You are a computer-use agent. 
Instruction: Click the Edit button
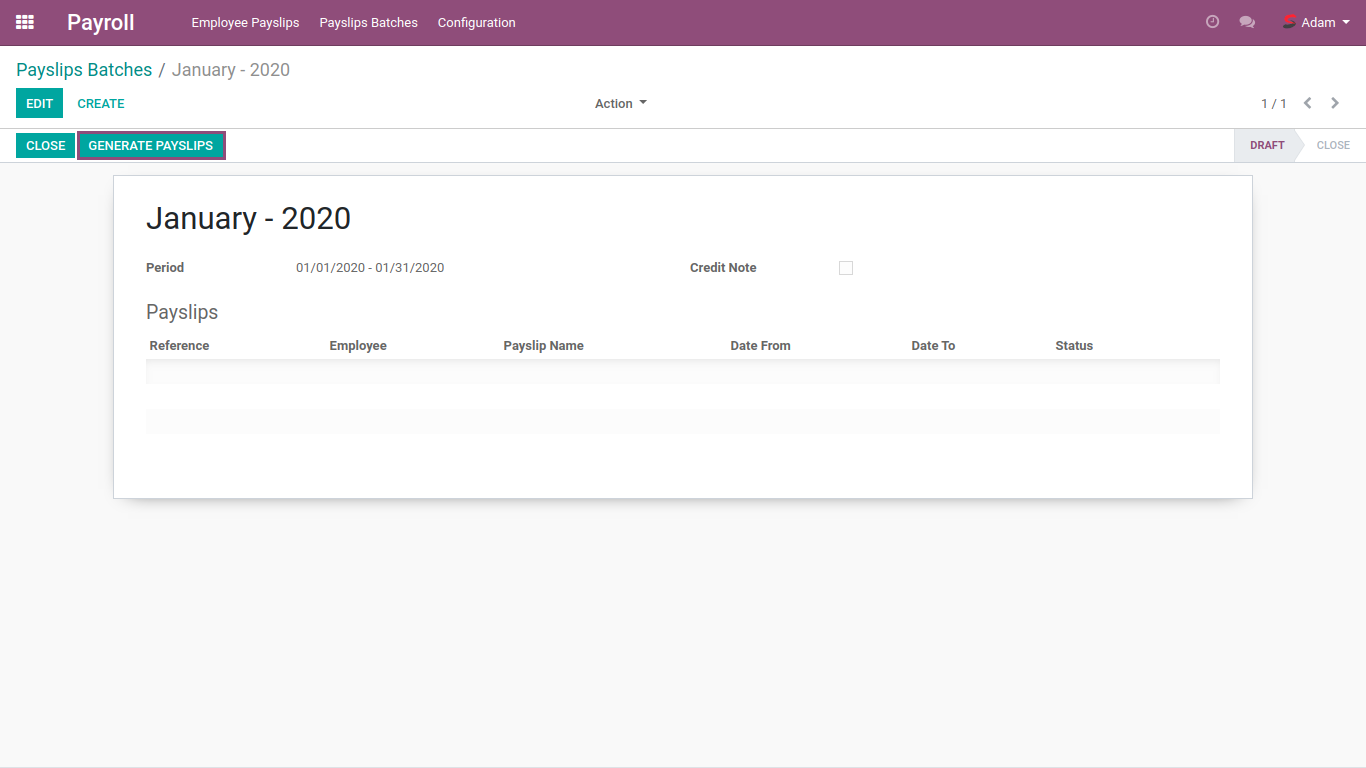pyautogui.click(x=39, y=103)
